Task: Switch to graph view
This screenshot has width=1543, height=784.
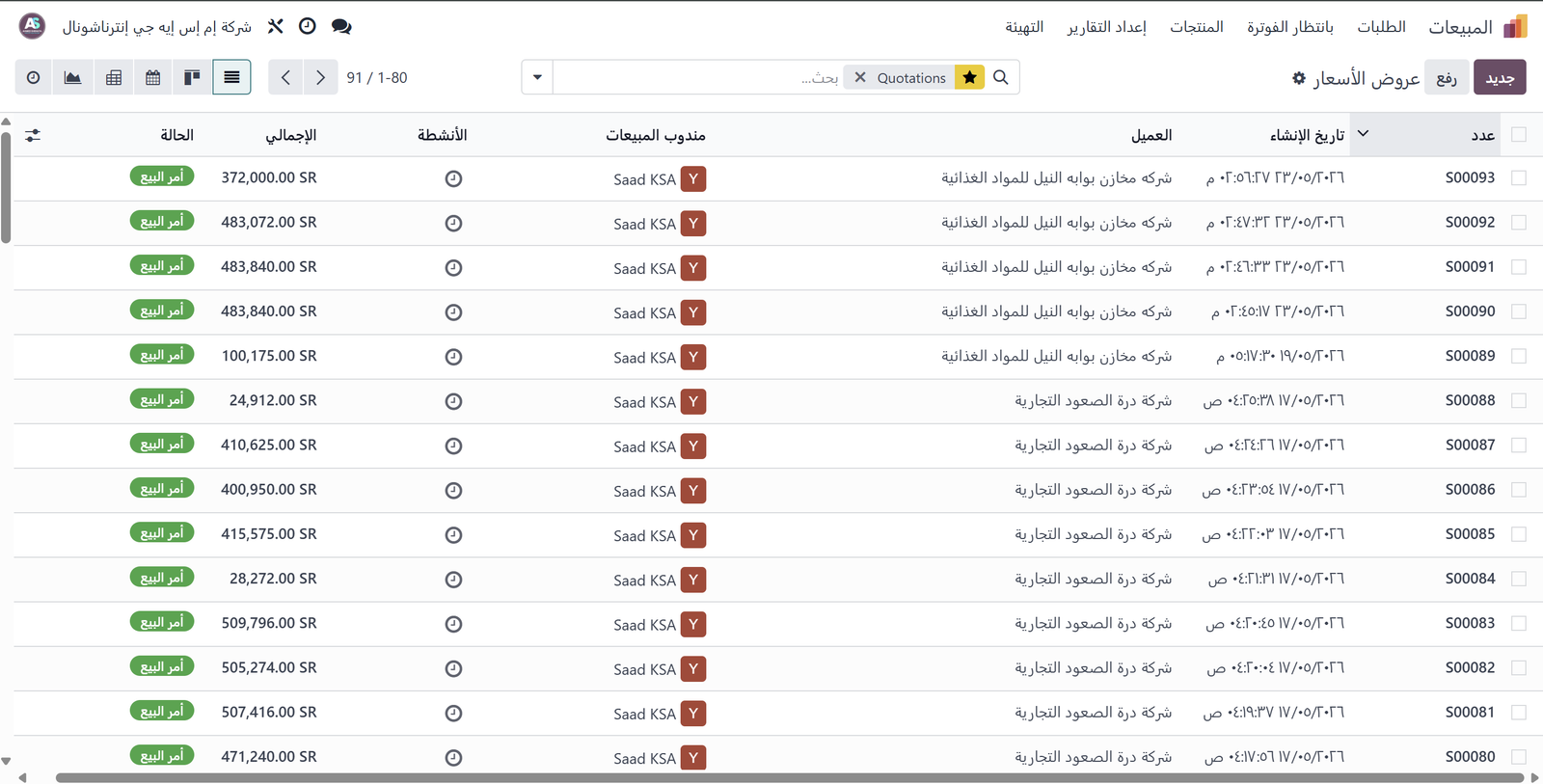Action: tap(73, 77)
